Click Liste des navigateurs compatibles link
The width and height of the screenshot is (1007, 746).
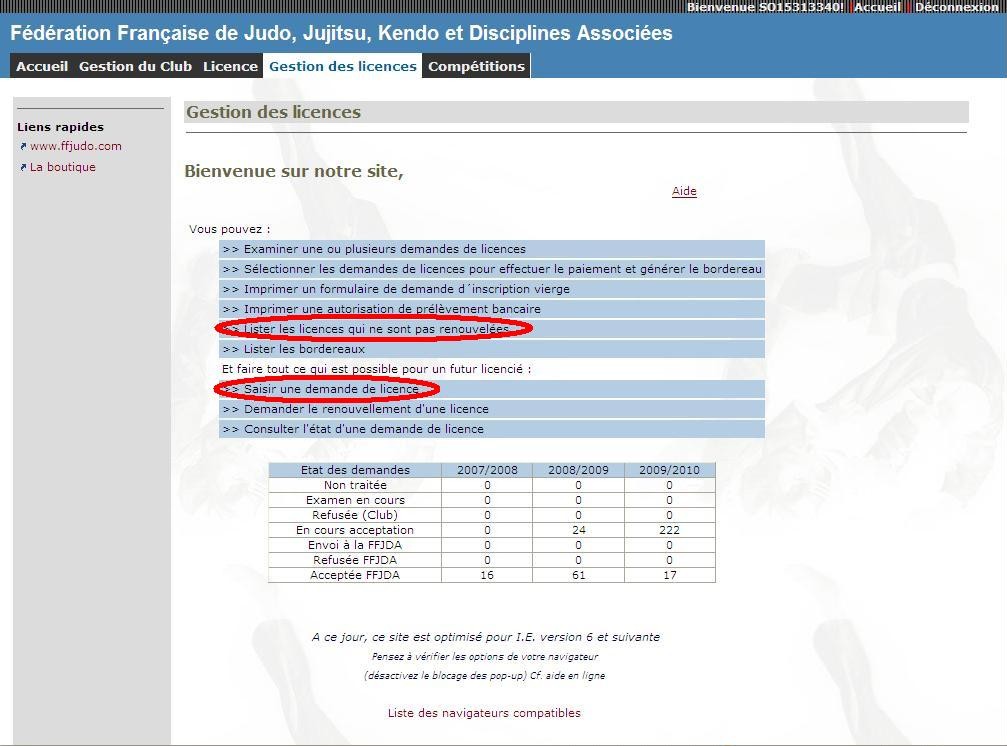point(484,713)
